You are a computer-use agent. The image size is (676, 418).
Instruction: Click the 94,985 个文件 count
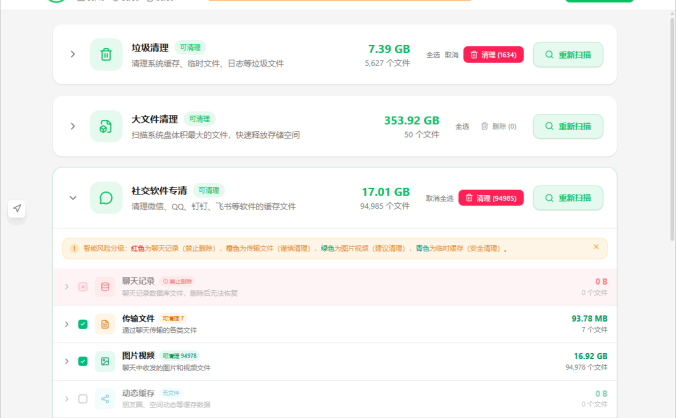coord(385,206)
